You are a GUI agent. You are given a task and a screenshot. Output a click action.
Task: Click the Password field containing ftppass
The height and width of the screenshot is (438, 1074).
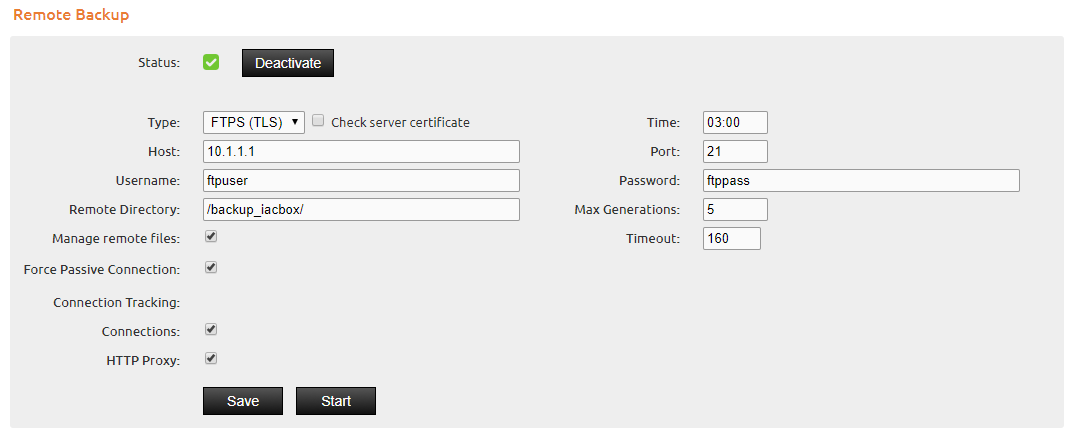pos(861,180)
